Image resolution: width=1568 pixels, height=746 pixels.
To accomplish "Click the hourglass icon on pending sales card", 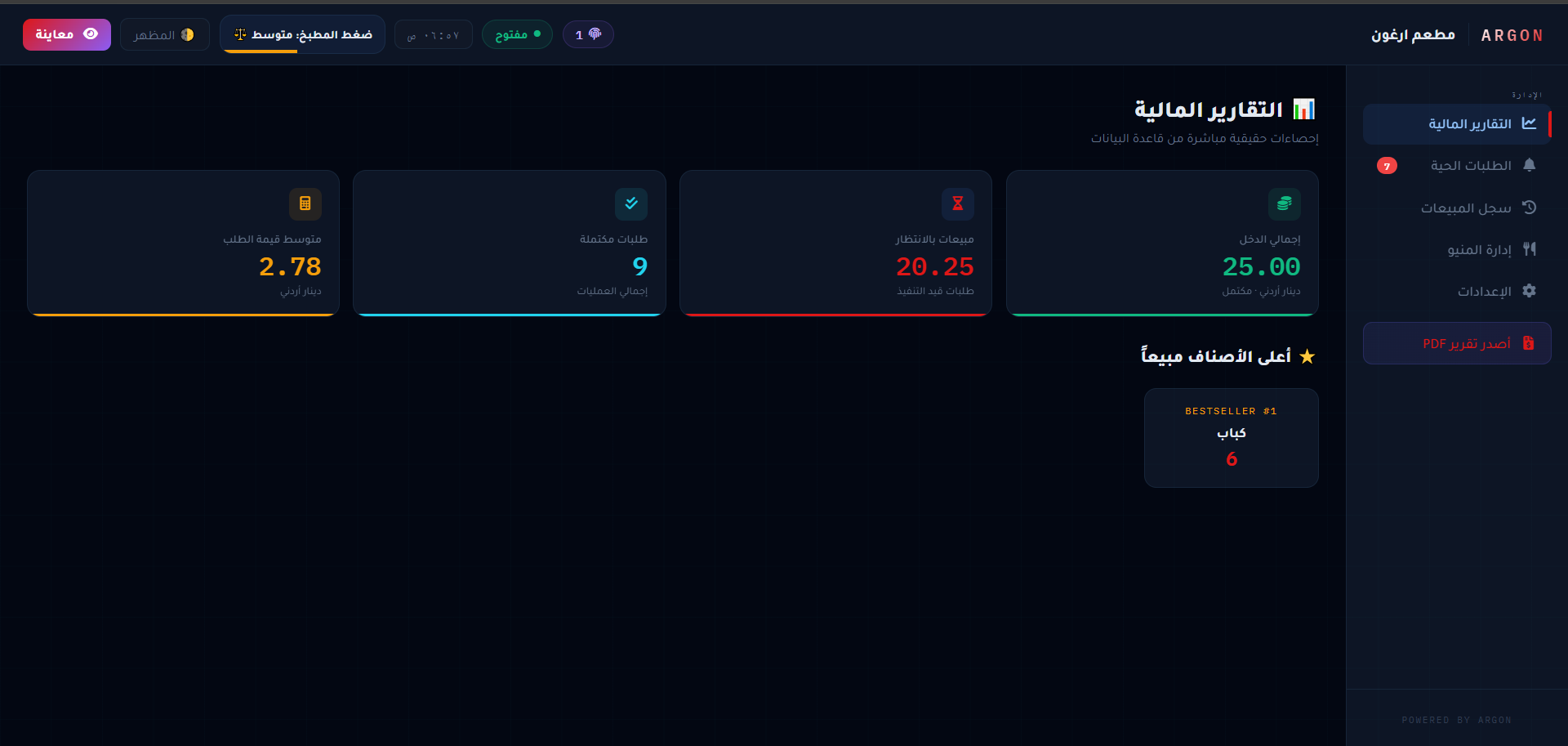I will click(x=957, y=203).
